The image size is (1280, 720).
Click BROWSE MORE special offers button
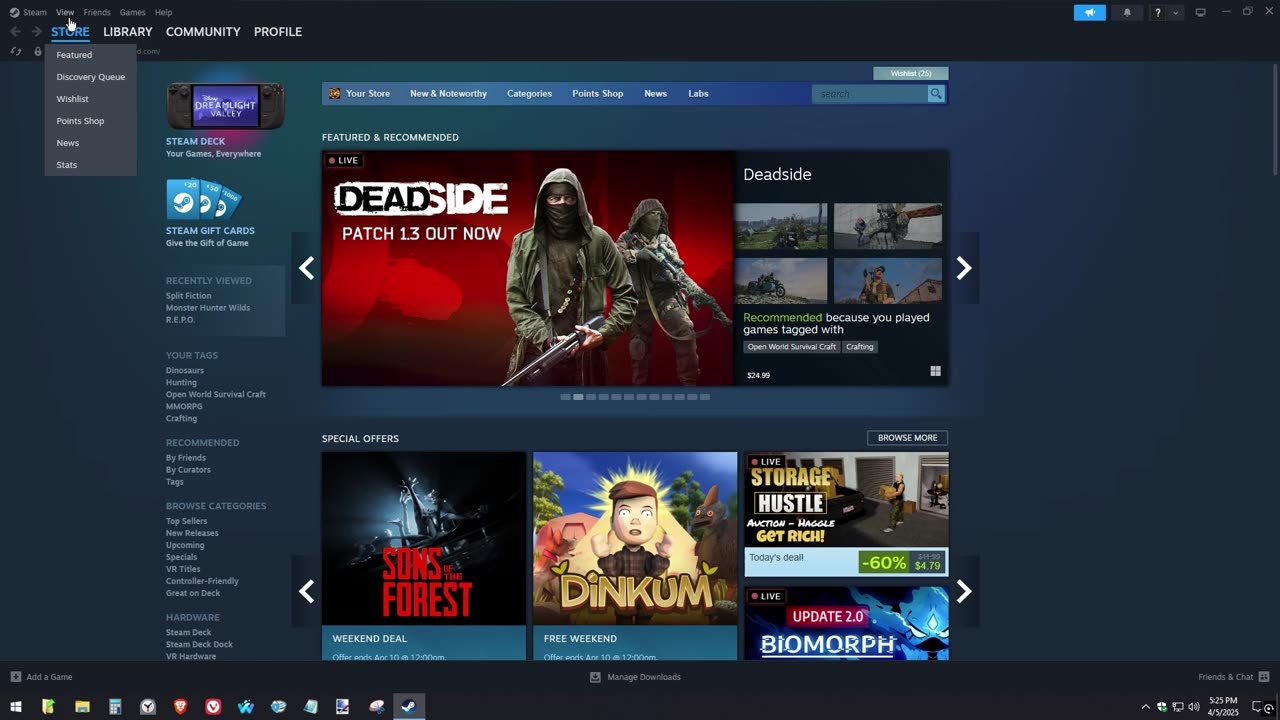point(907,438)
